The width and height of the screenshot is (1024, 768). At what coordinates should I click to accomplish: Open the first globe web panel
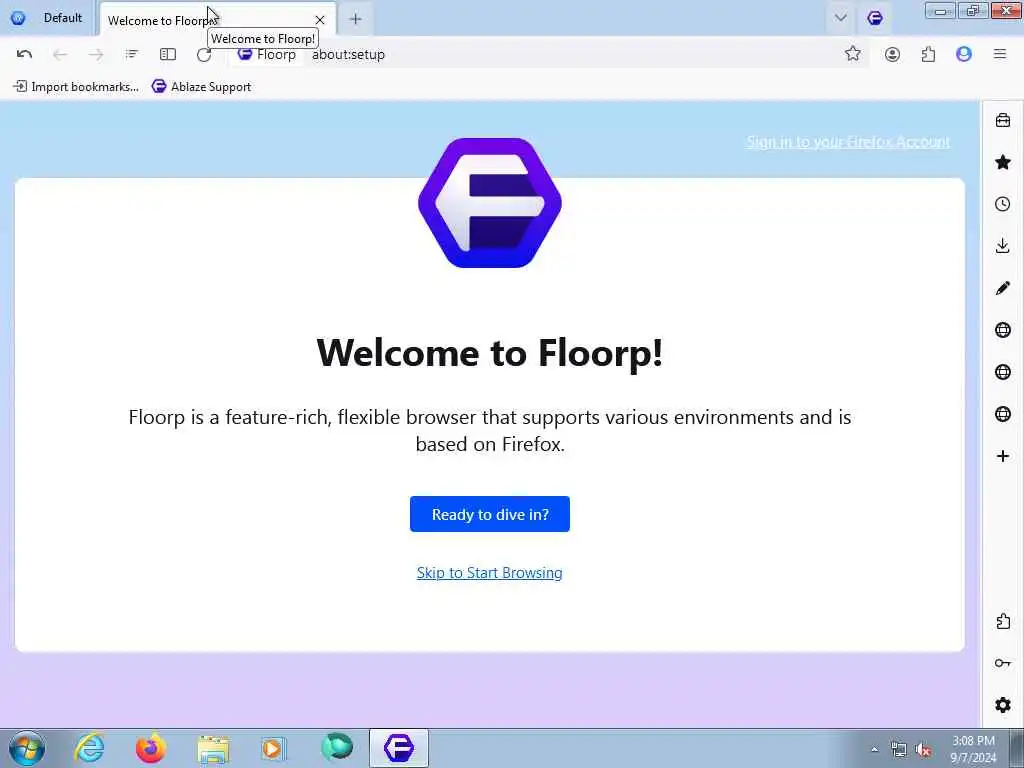pos(1003,330)
